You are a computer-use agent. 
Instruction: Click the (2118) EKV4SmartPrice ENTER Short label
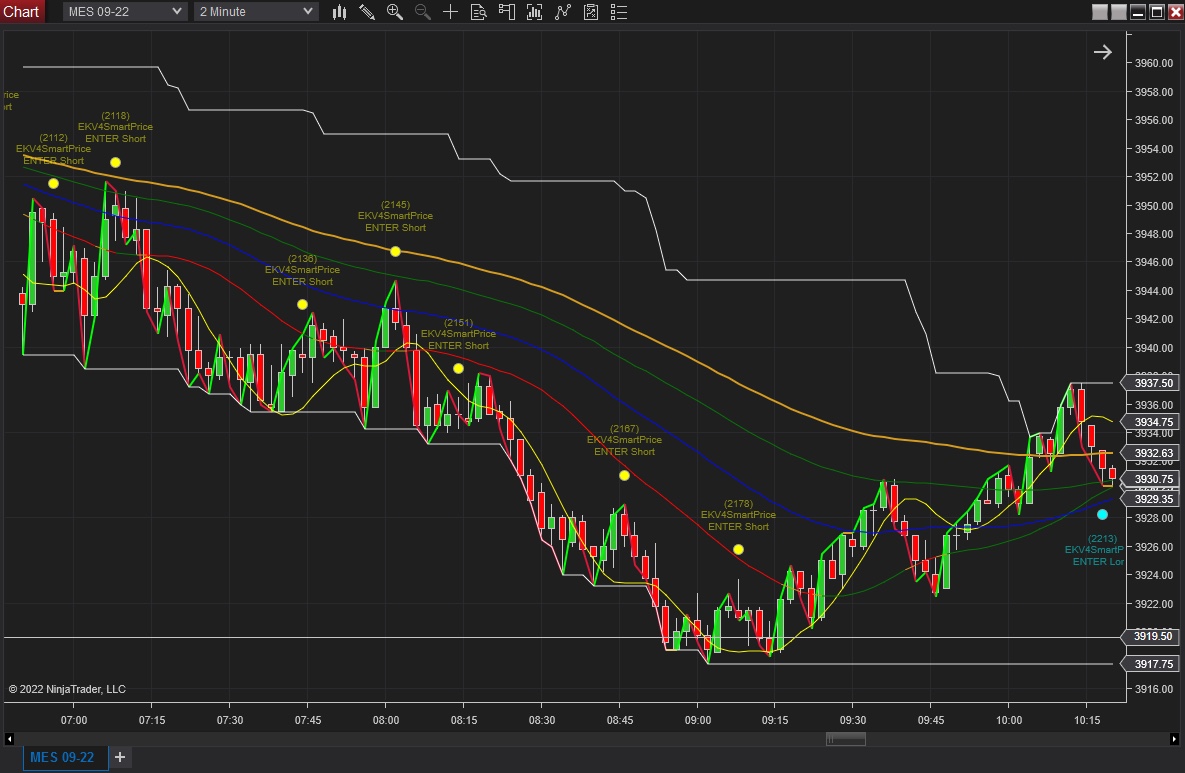(x=115, y=127)
